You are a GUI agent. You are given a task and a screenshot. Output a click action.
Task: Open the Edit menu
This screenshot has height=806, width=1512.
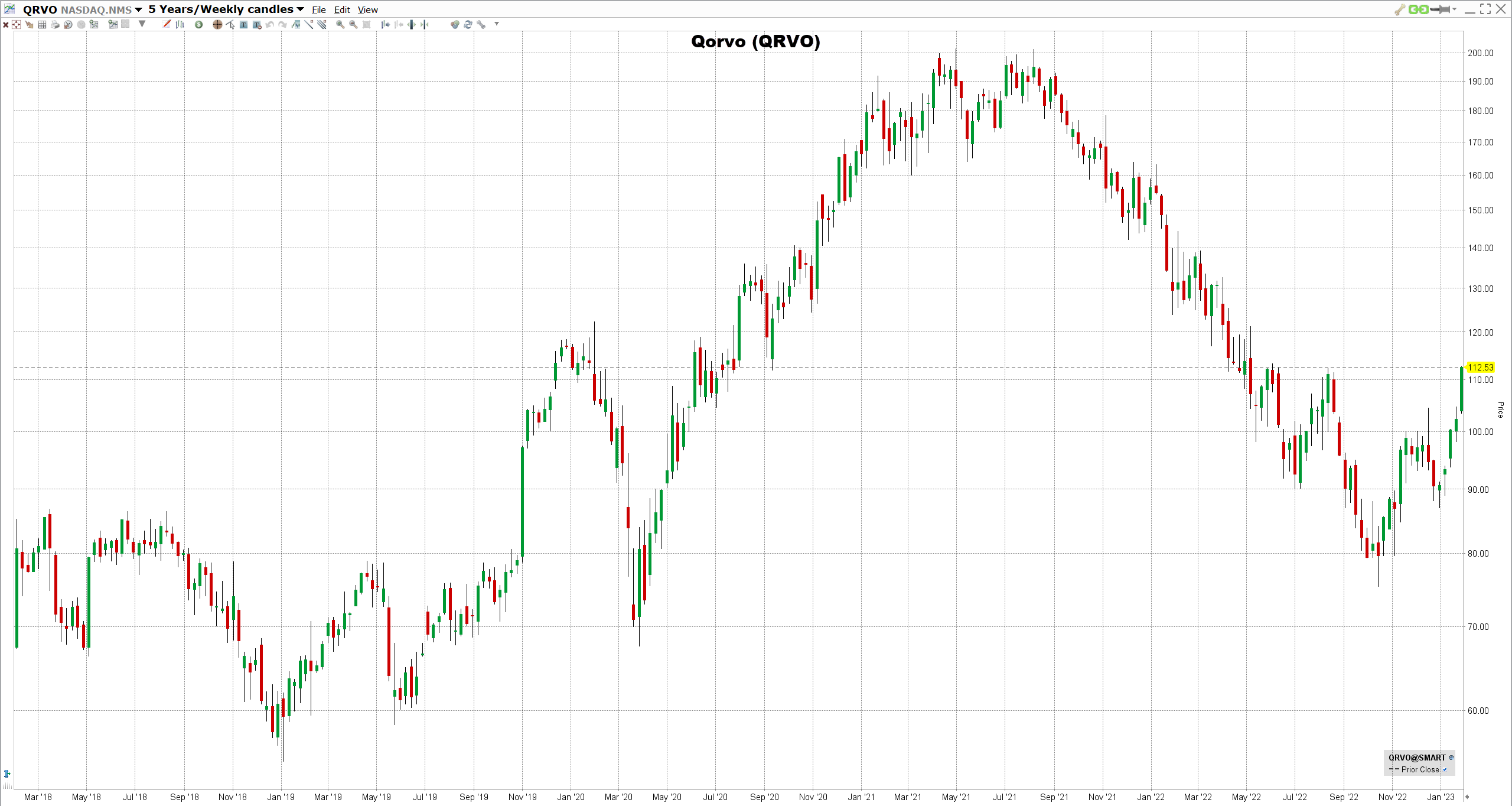(342, 10)
